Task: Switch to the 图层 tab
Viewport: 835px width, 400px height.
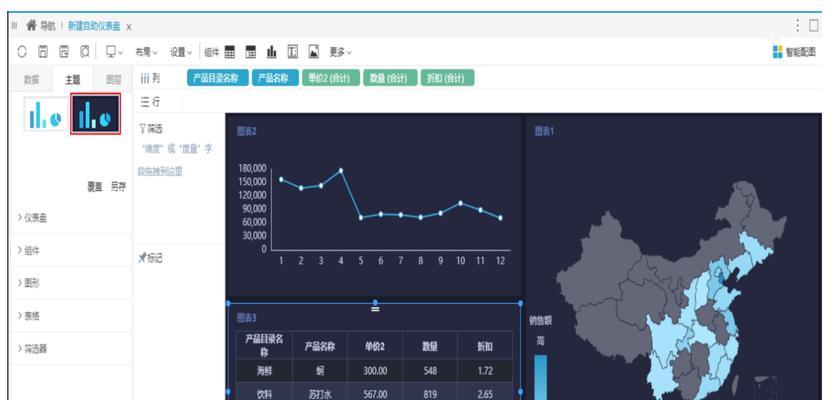Action: tap(113, 79)
